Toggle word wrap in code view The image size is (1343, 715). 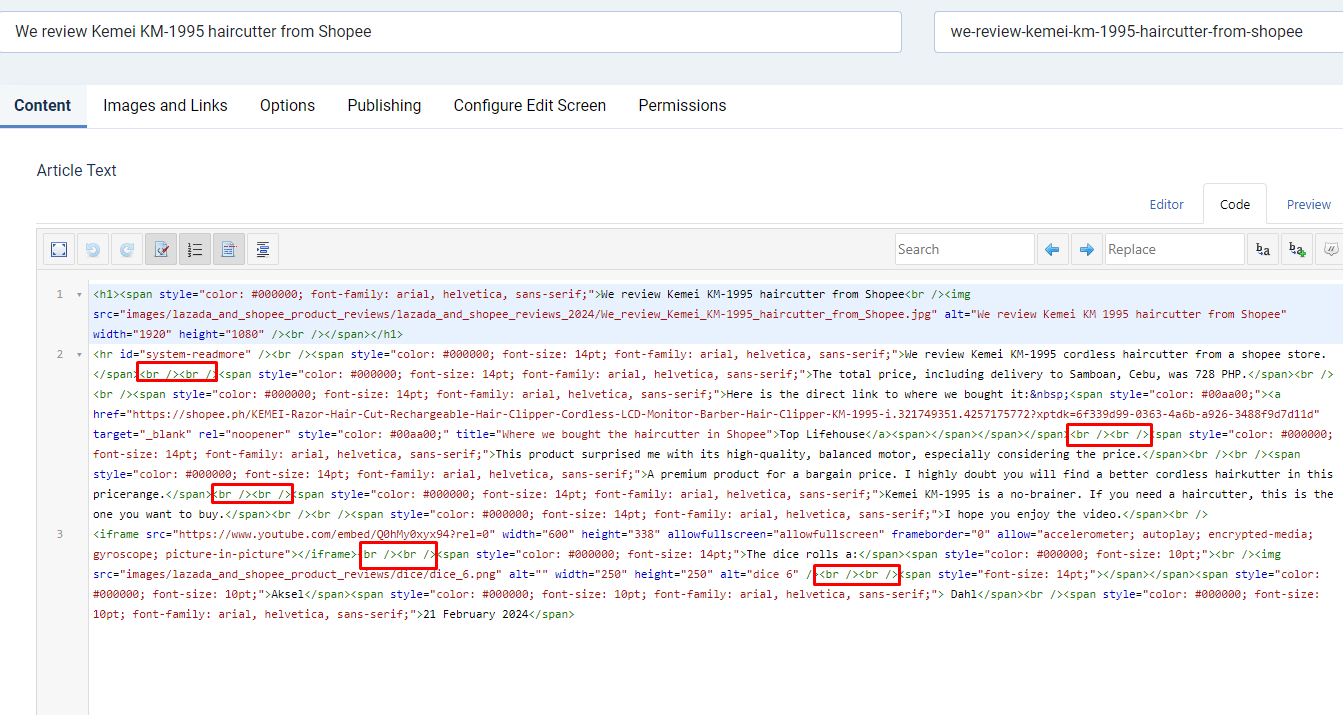[x=229, y=249]
